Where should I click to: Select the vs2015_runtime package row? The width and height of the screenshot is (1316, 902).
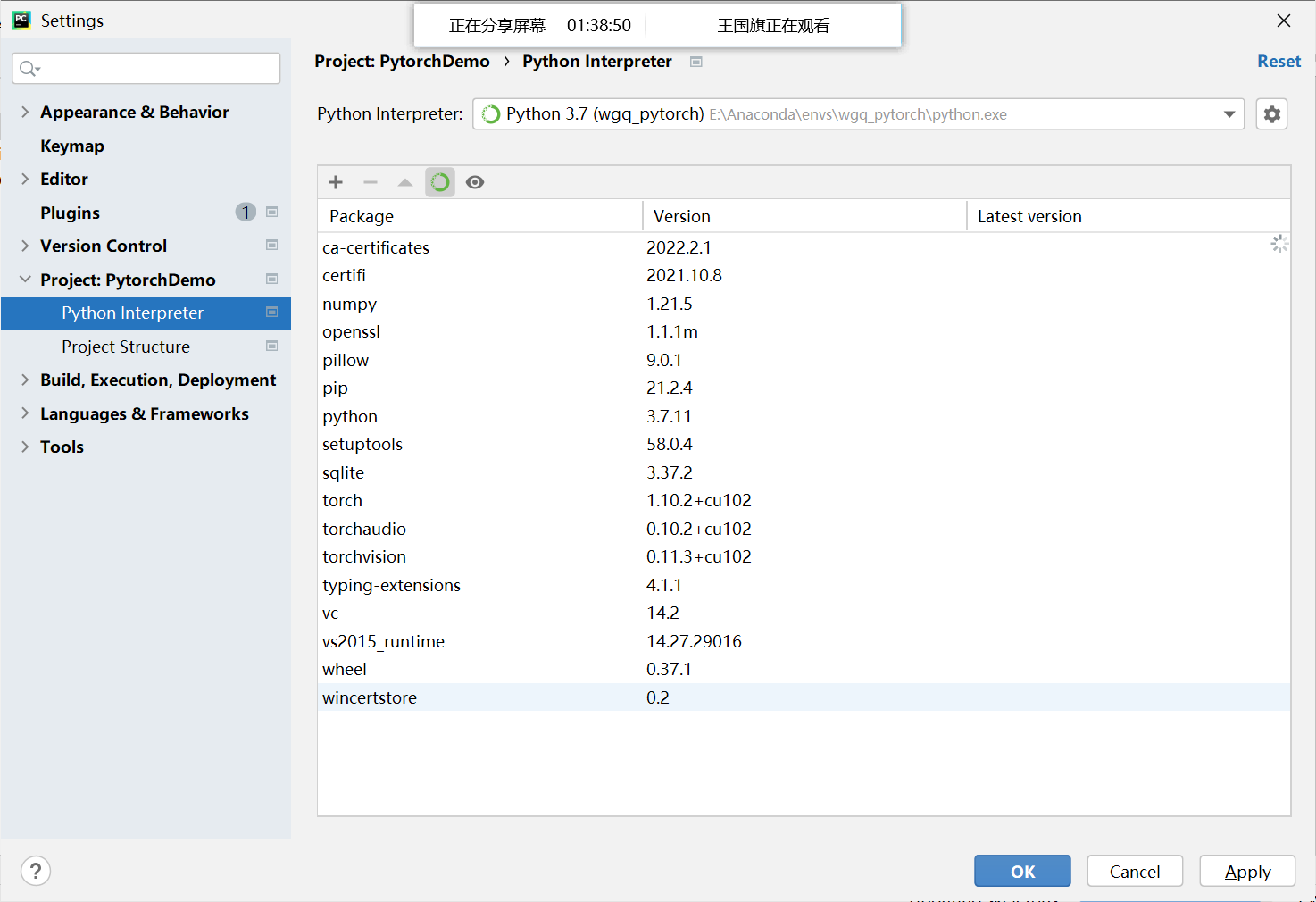(804, 641)
